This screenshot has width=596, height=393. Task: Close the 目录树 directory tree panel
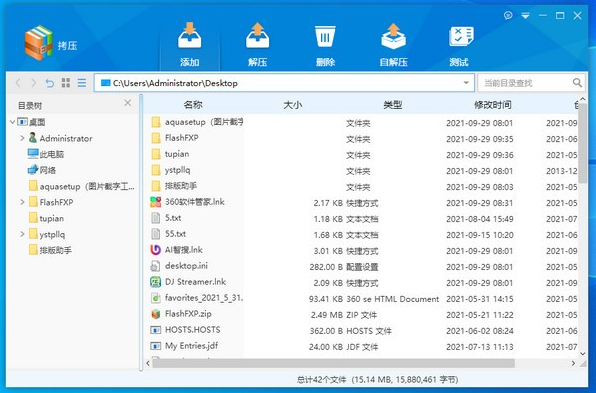click(128, 103)
